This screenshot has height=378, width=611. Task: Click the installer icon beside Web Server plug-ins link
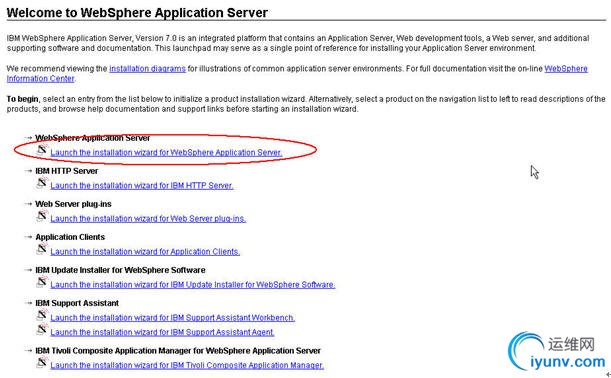[x=42, y=216]
